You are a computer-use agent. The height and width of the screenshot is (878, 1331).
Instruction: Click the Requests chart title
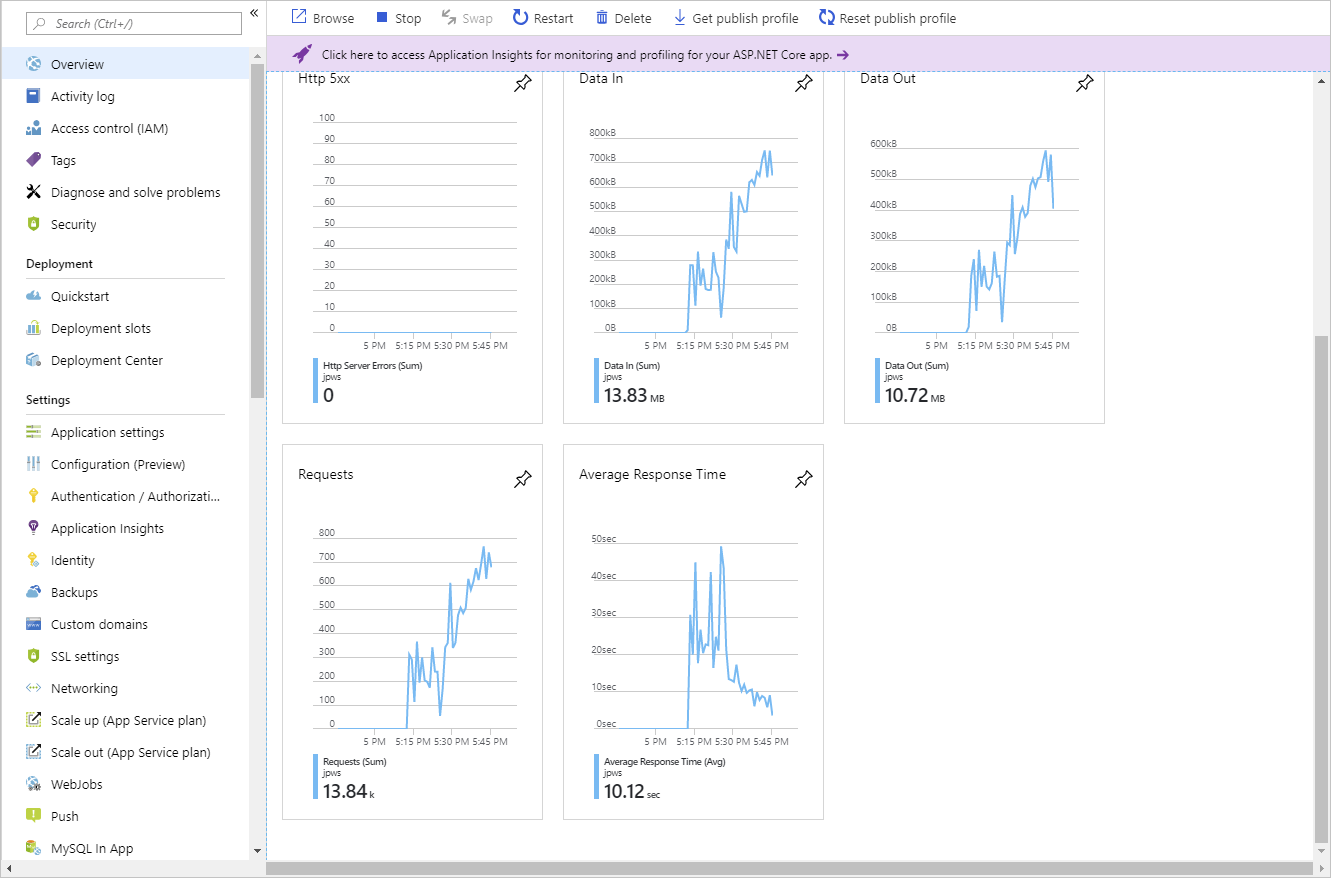point(326,474)
